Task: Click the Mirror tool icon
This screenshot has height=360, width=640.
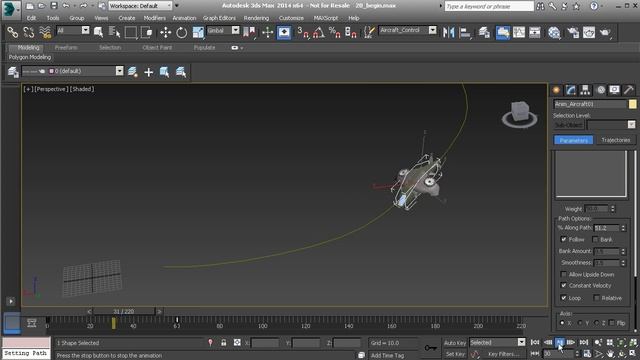Action: pos(449,32)
